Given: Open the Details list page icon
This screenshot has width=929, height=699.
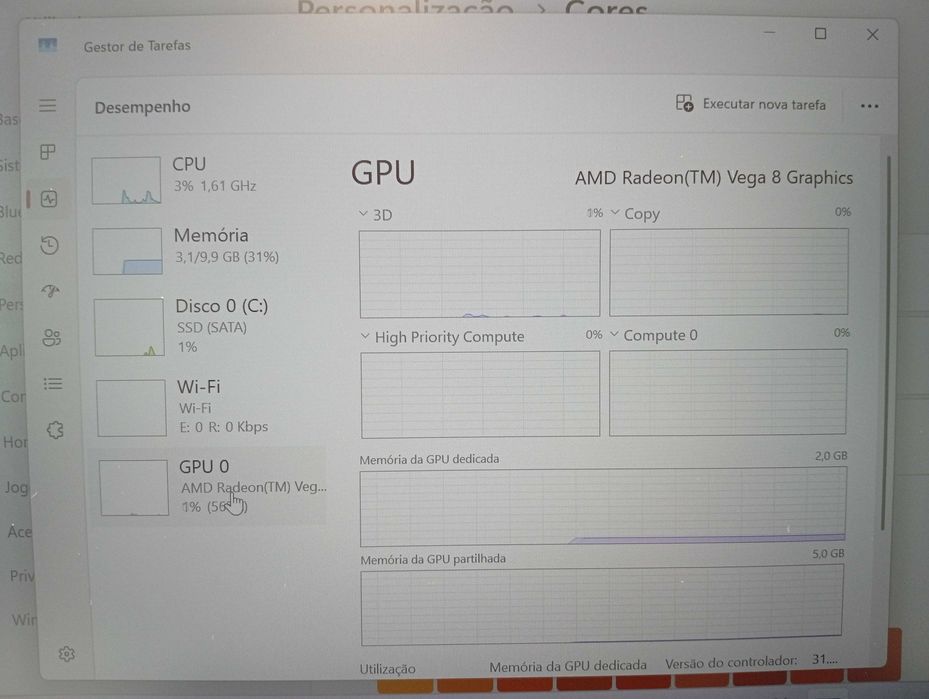Looking at the screenshot, I should coord(53,384).
